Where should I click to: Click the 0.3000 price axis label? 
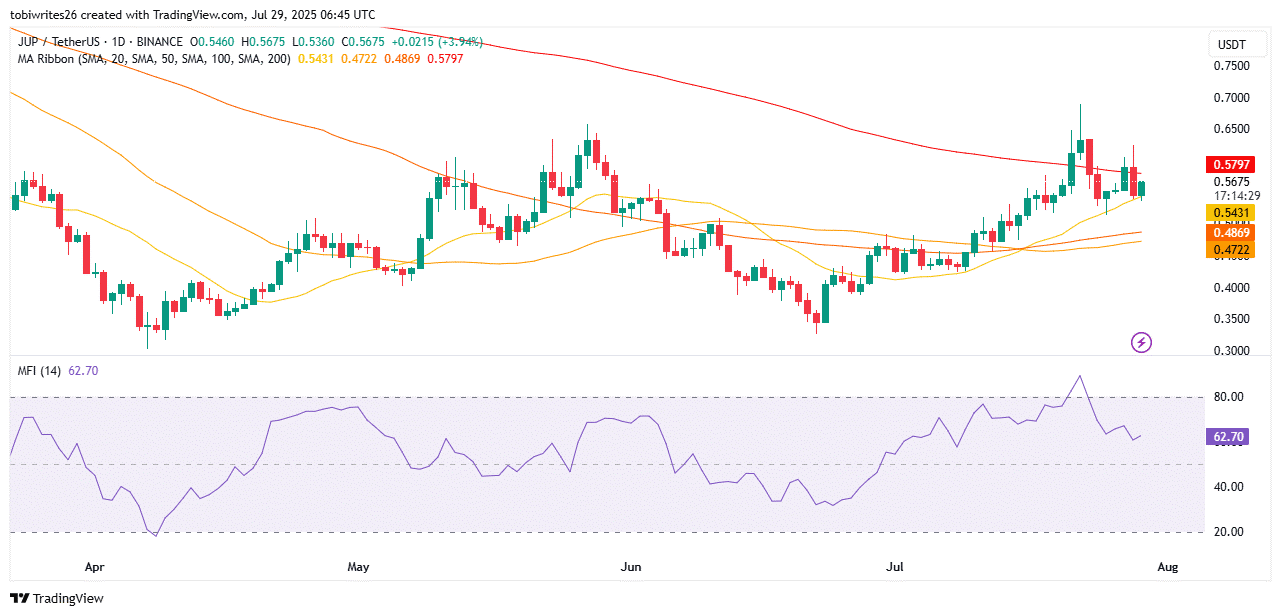point(1232,351)
